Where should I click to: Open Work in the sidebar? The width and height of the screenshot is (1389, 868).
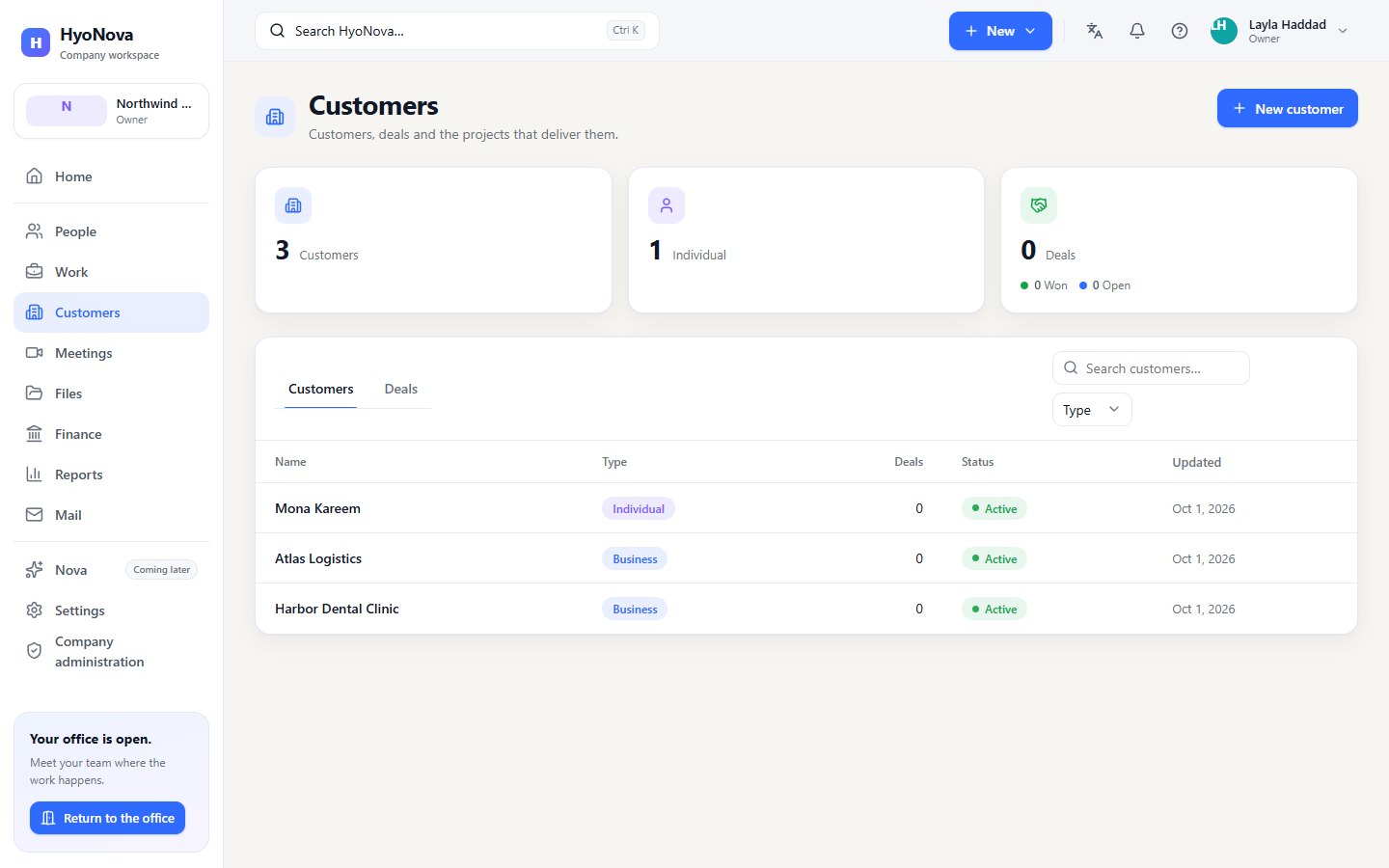click(x=111, y=272)
